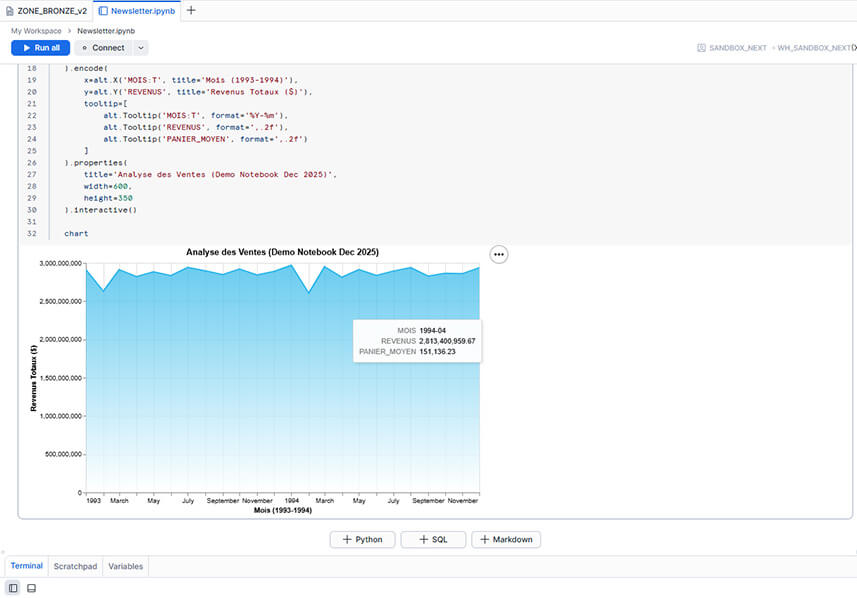Click the ZONE_BRONZE_v2 file icon

pyautogui.click(x=9, y=10)
